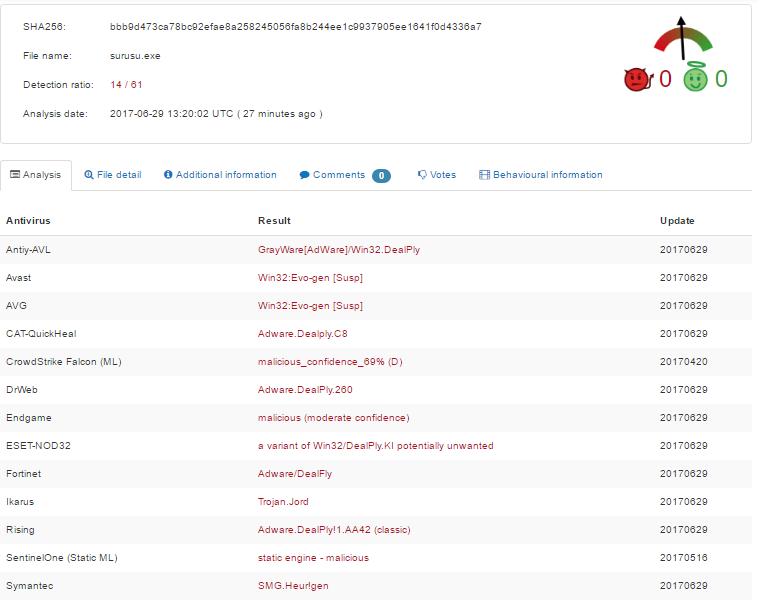This screenshot has width=758, height=600.
Task: Open the Analysis tab
Action: 36,175
